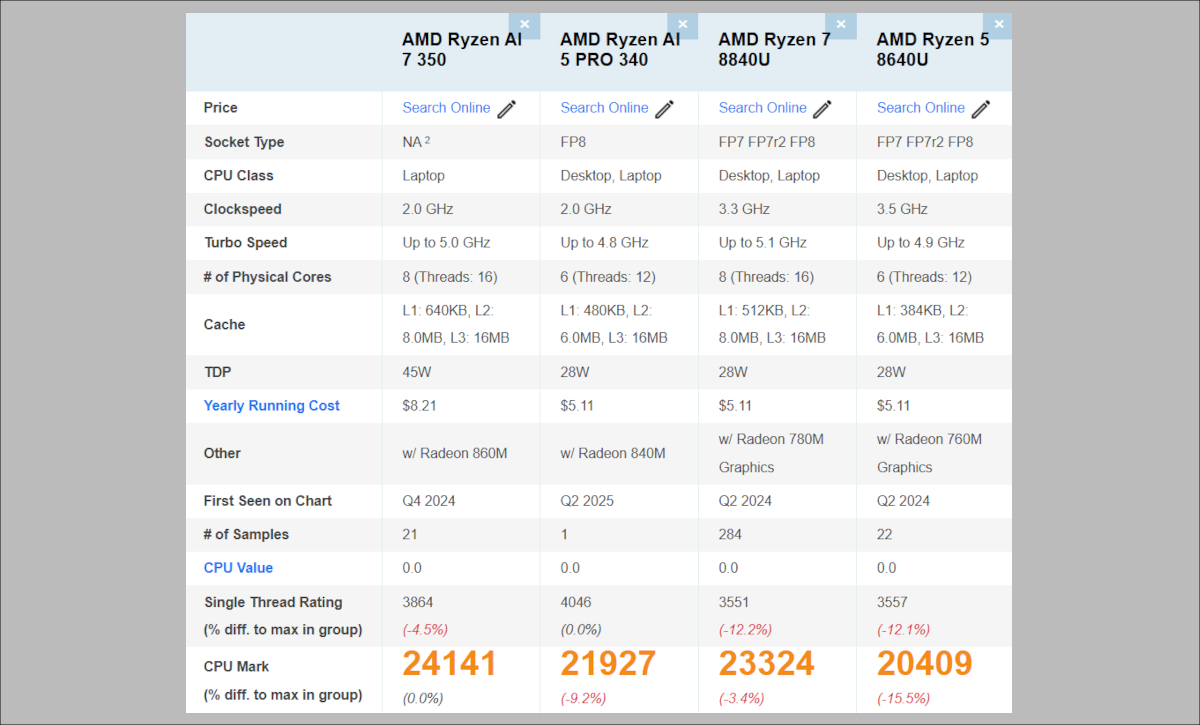Search Online for the Ryzen AI 7 350 price
1200x725 pixels.
(446, 107)
